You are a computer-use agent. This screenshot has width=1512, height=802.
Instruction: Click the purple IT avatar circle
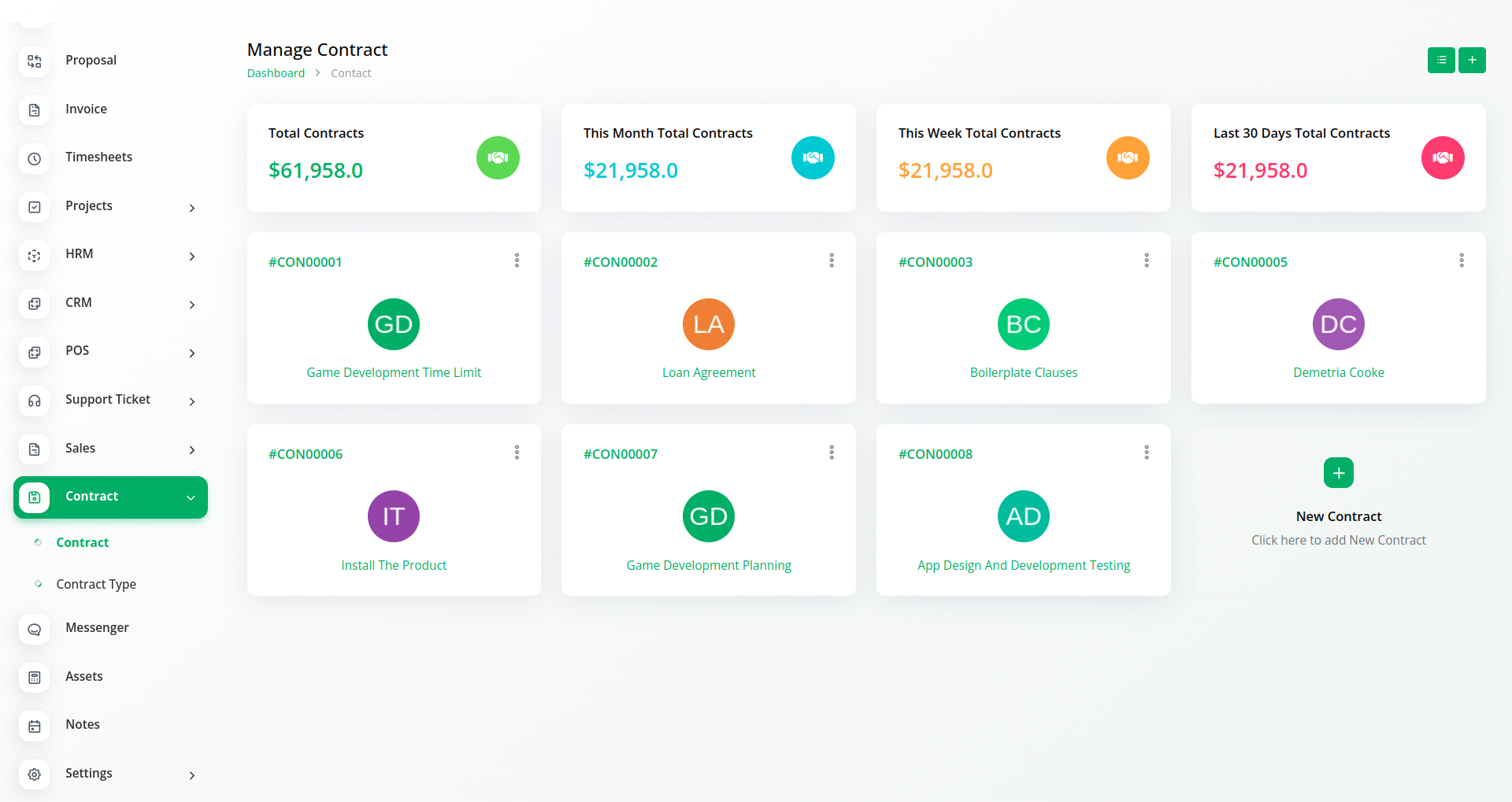[394, 516]
